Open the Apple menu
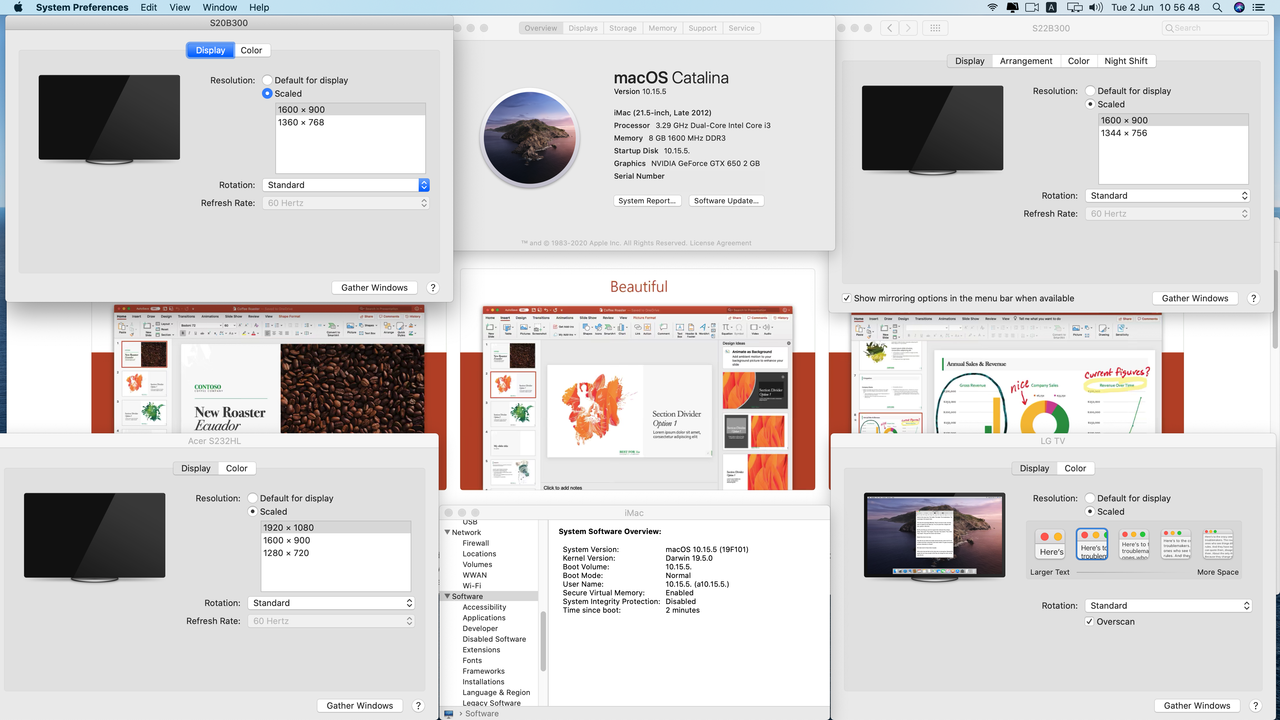This screenshot has width=1280, height=720. 18,7
